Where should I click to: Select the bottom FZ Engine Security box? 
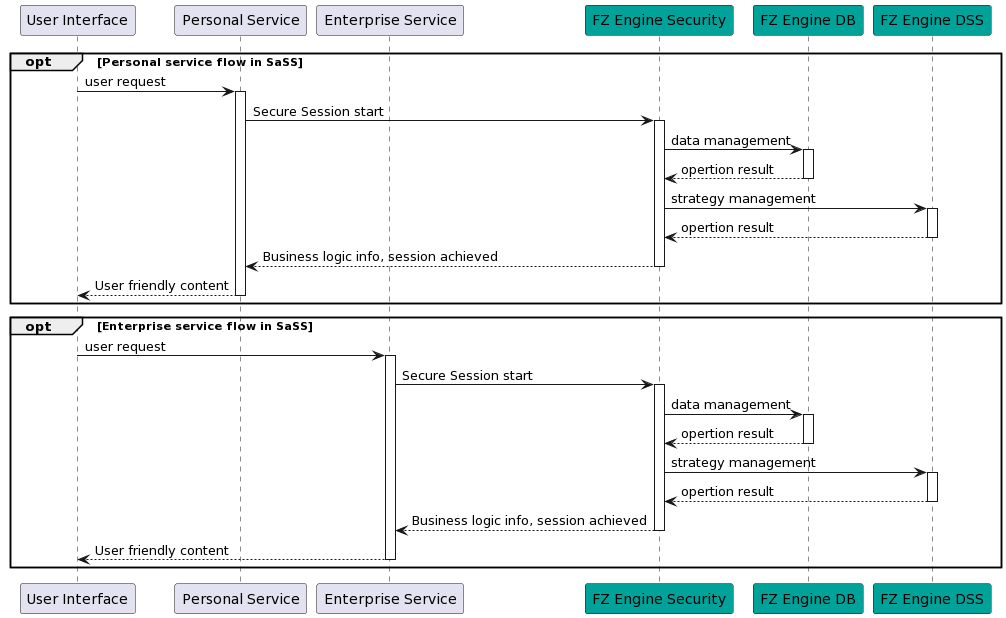659,599
